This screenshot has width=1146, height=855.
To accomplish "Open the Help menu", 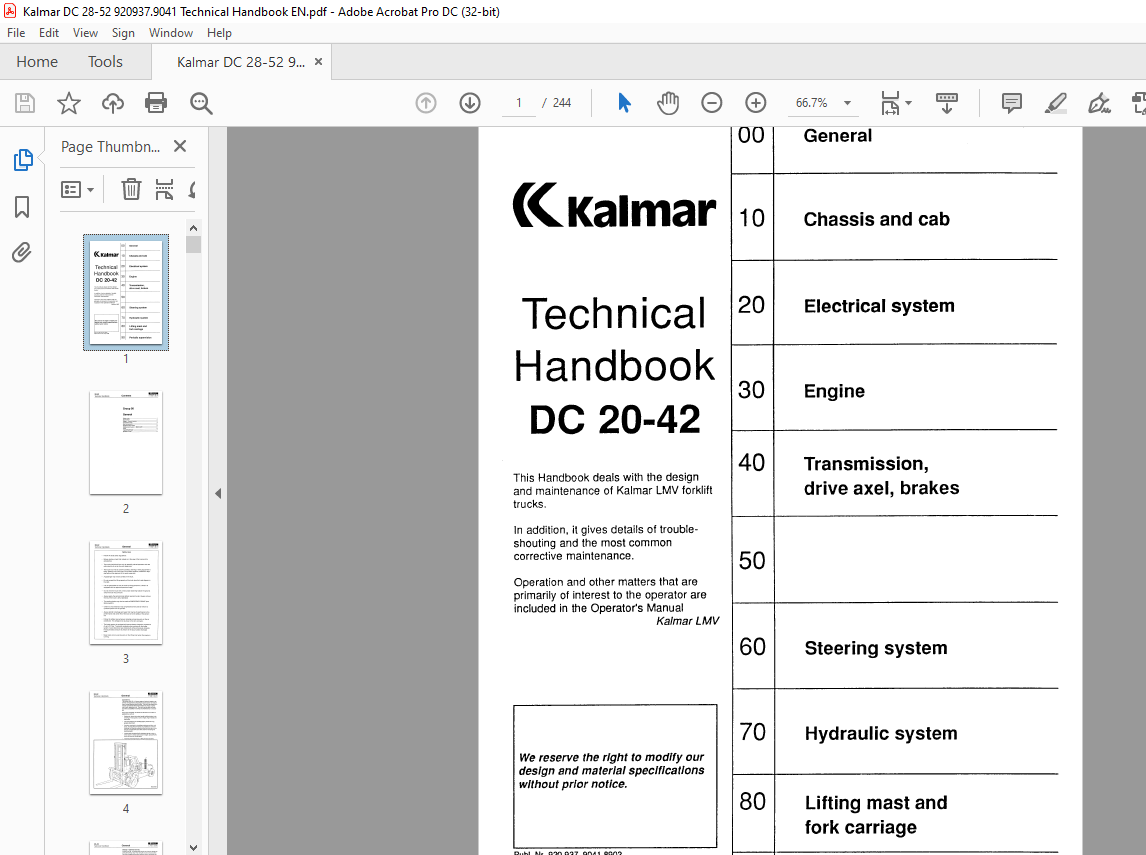I will 219,33.
